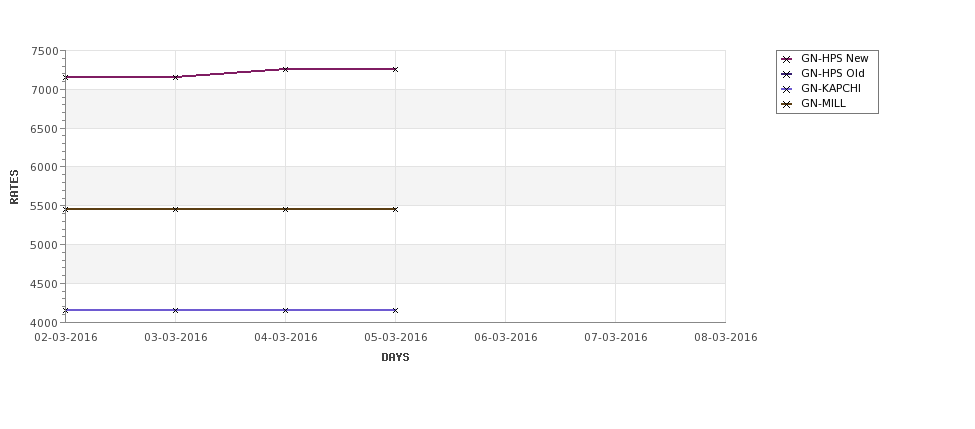Select the GN-MILL legend label
Viewport: 975px width, 429px height.
point(823,104)
